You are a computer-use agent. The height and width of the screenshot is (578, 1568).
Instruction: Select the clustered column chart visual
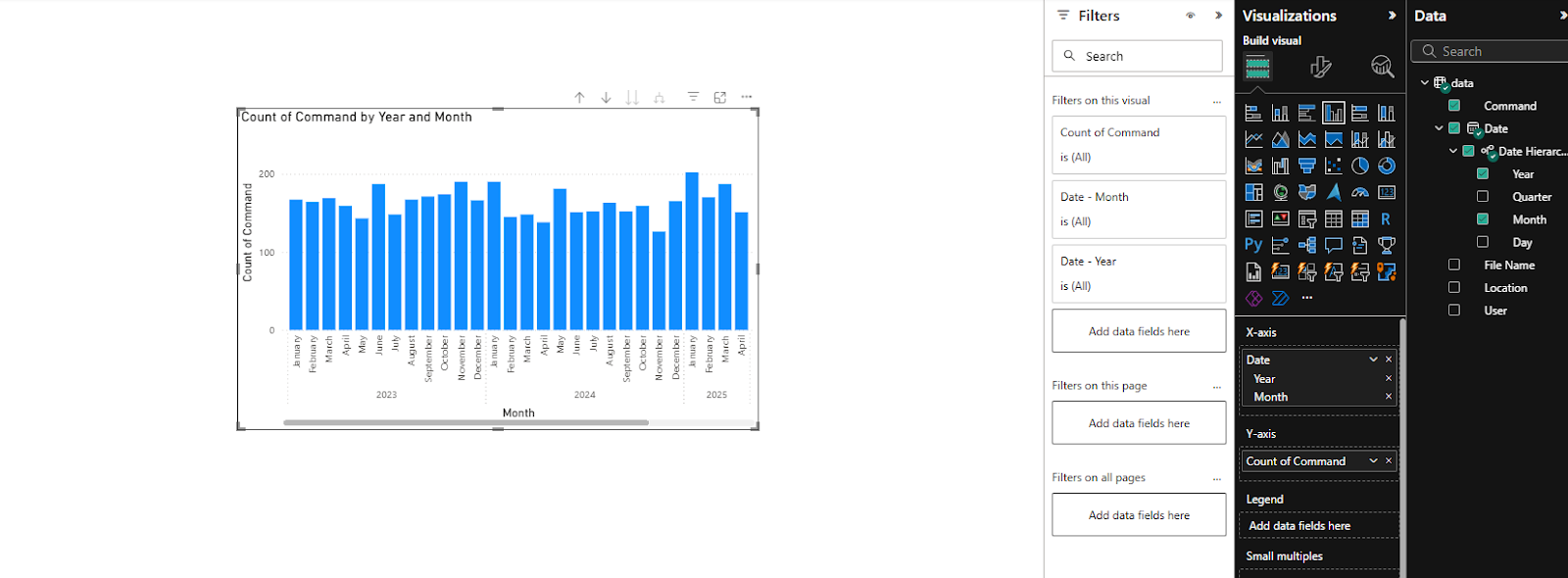point(1333,113)
